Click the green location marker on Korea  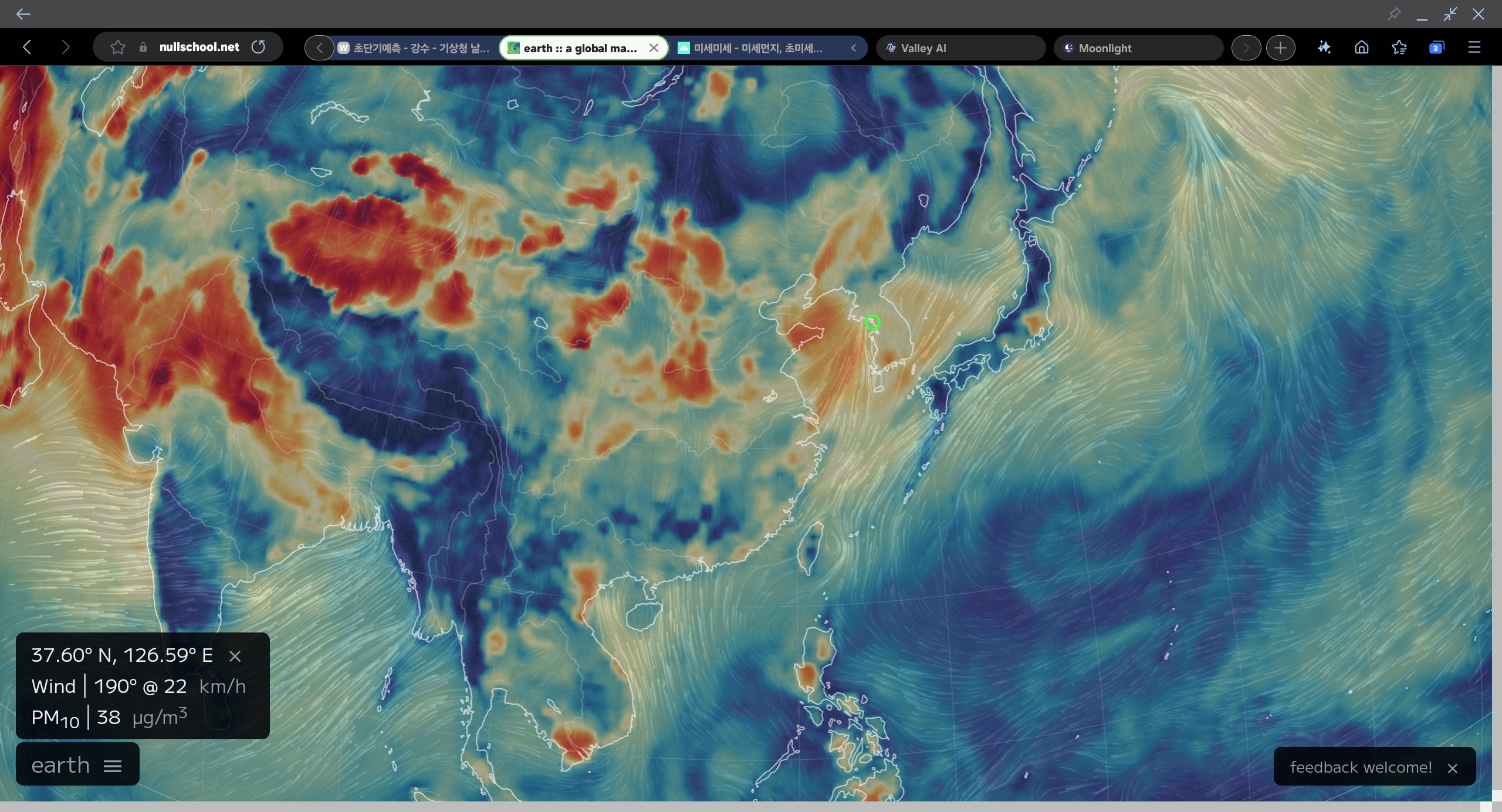click(x=872, y=322)
